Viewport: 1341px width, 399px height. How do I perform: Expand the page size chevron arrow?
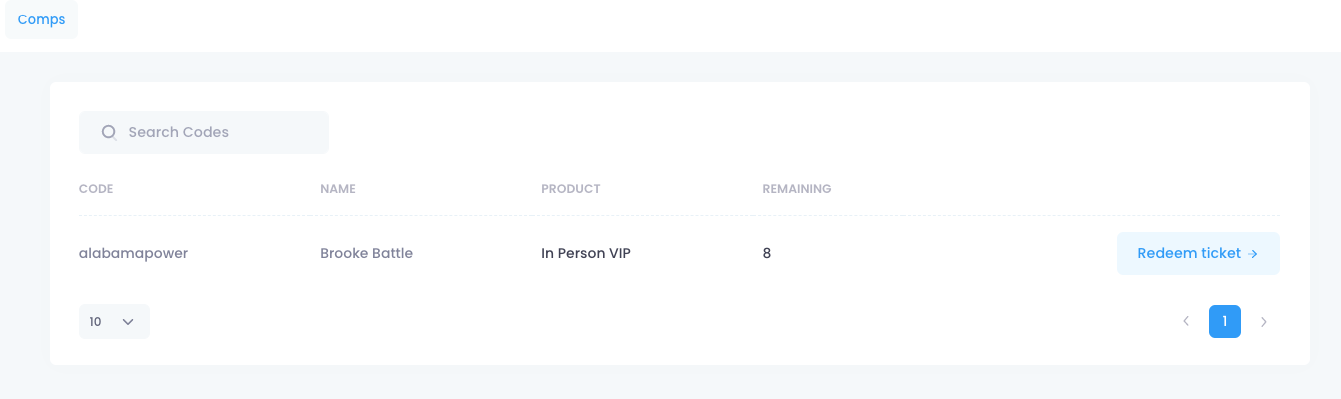(x=128, y=322)
